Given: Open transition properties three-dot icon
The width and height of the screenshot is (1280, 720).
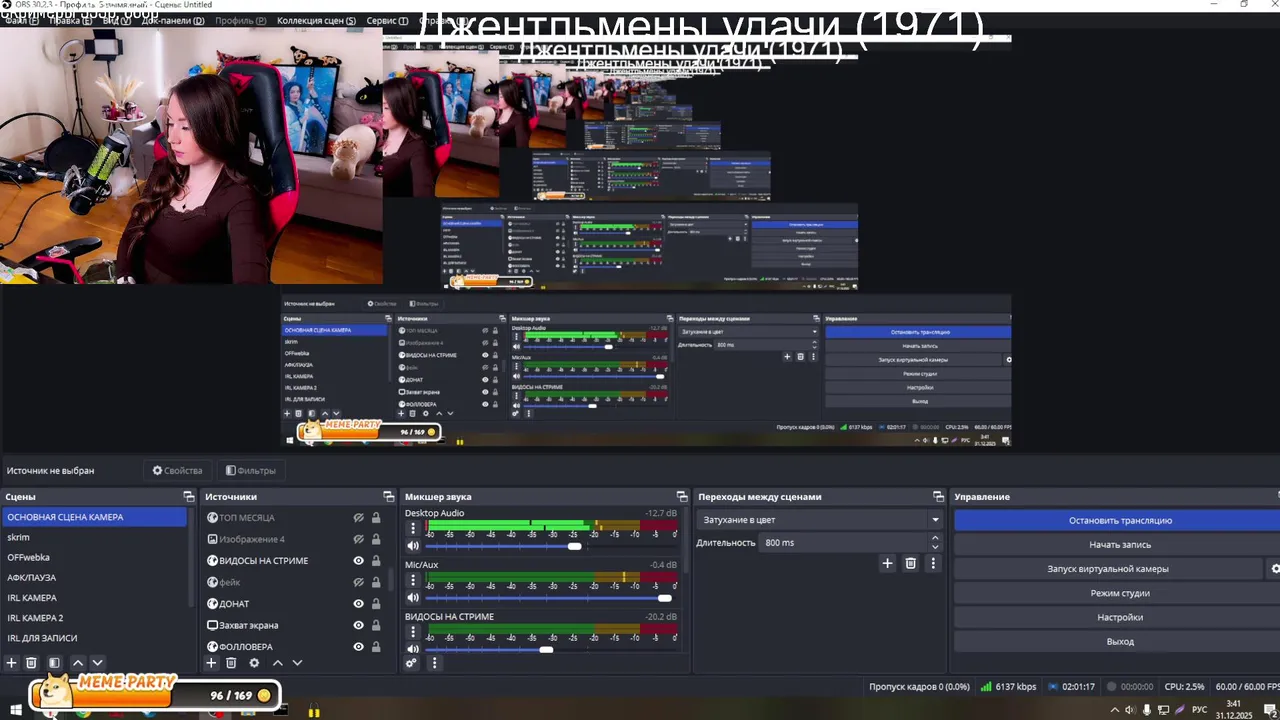Looking at the screenshot, I should (x=933, y=564).
